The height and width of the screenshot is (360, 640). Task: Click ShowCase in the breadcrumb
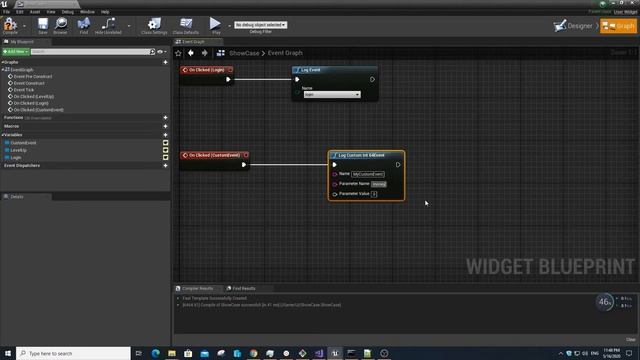coord(244,53)
